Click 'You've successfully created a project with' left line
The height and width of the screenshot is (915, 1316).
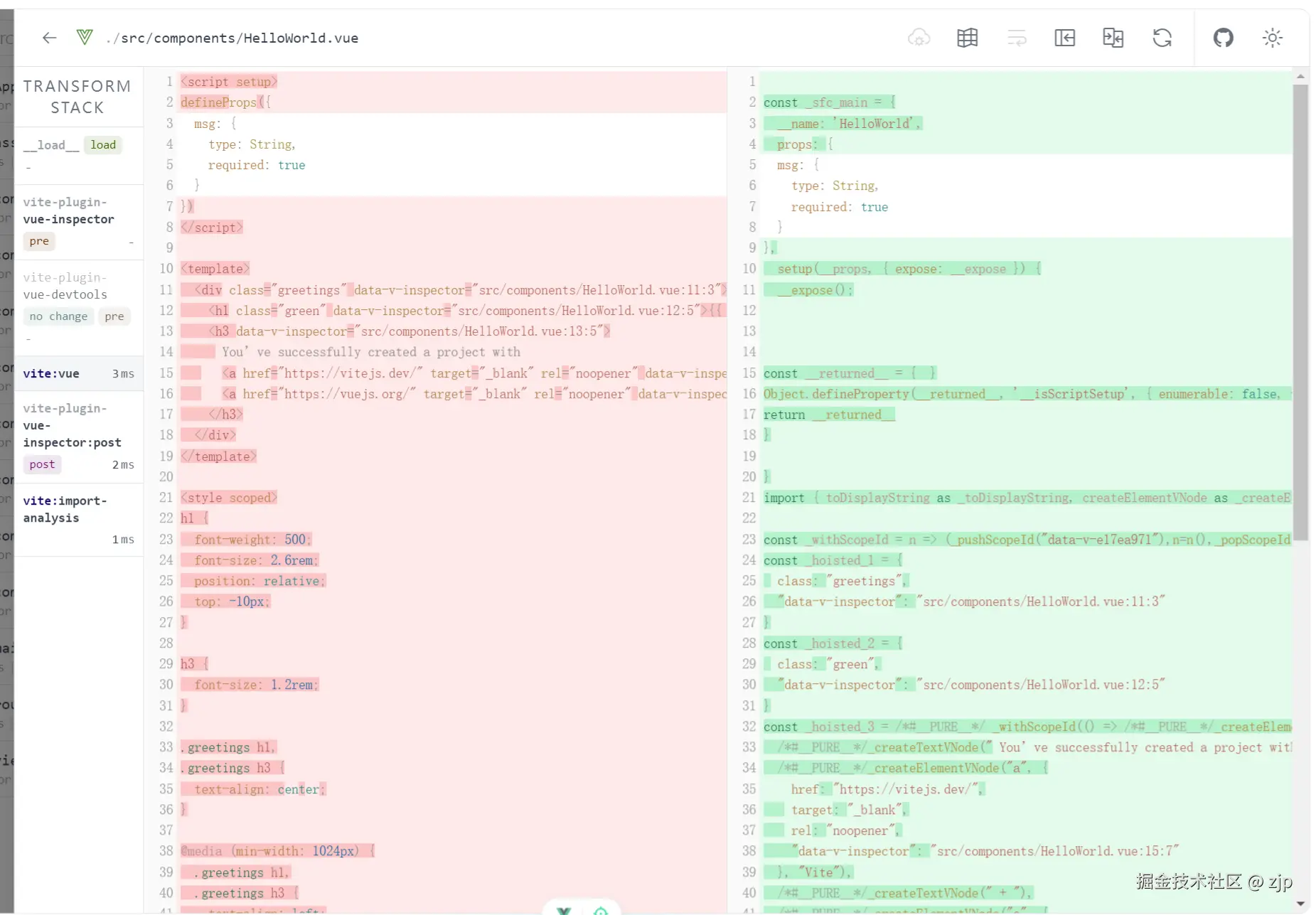coord(371,352)
